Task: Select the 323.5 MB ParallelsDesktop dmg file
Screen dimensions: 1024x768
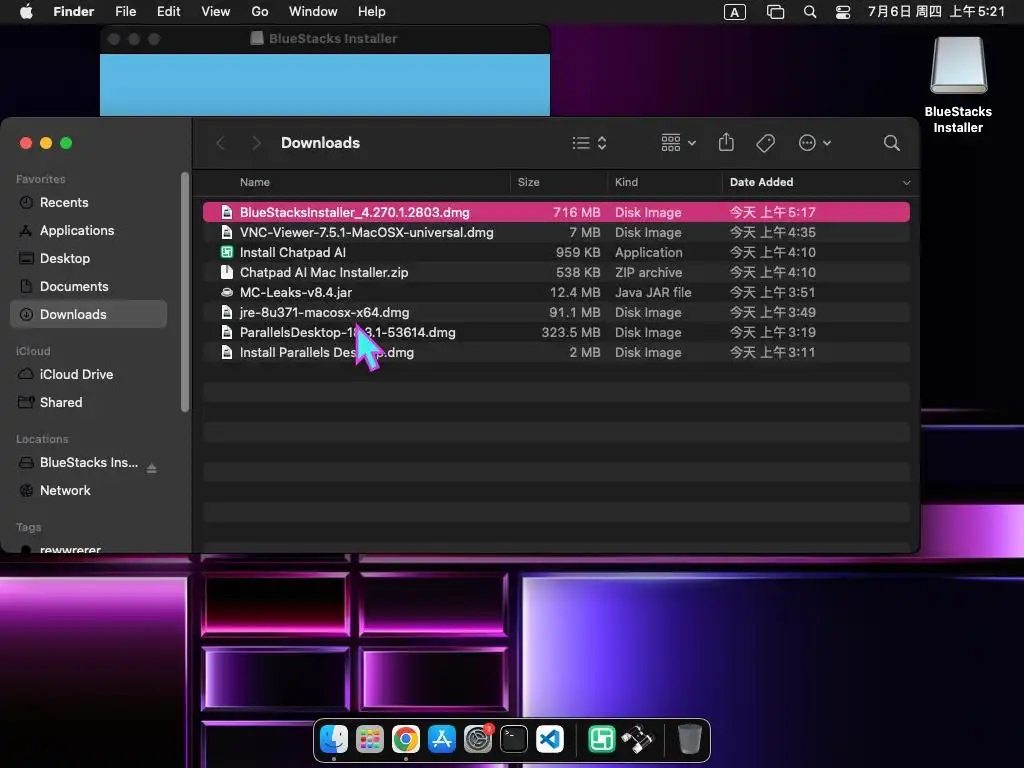Action: click(556, 332)
